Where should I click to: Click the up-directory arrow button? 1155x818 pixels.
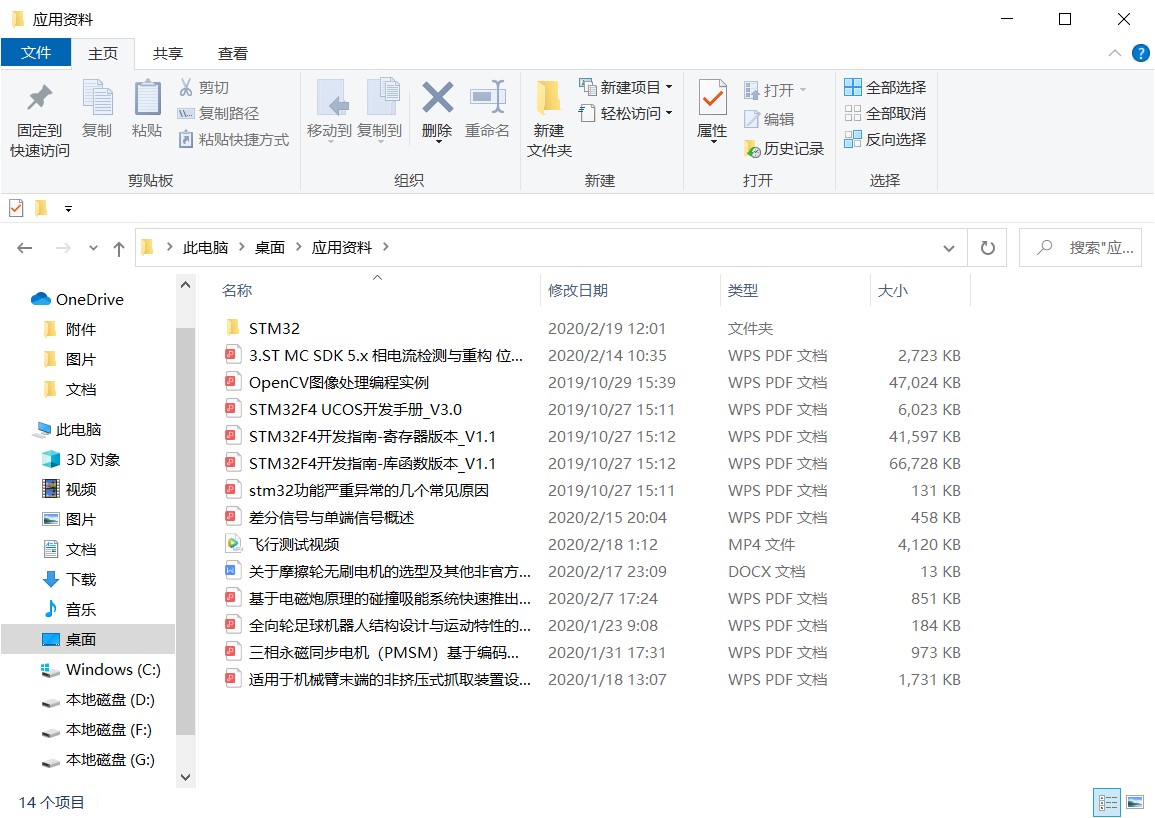119,248
